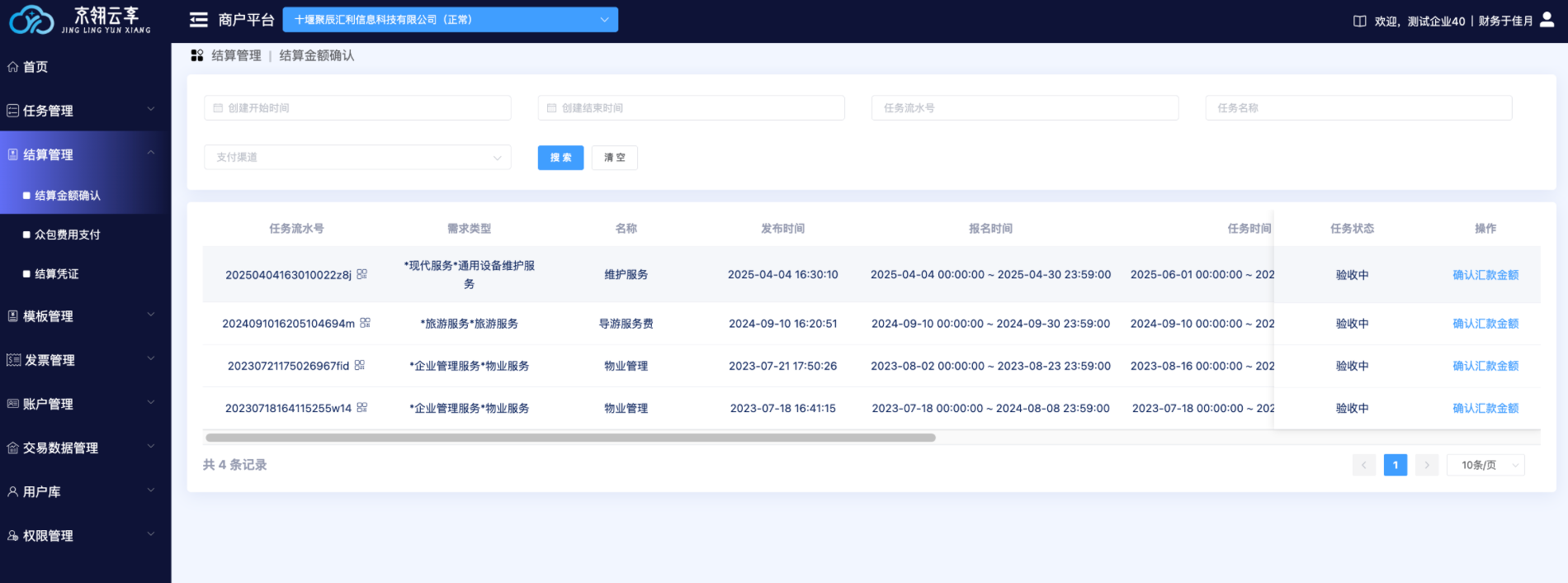Go to 首页 home page
This screenshot has height=583, width=1568.
click(x=35, y=67)
